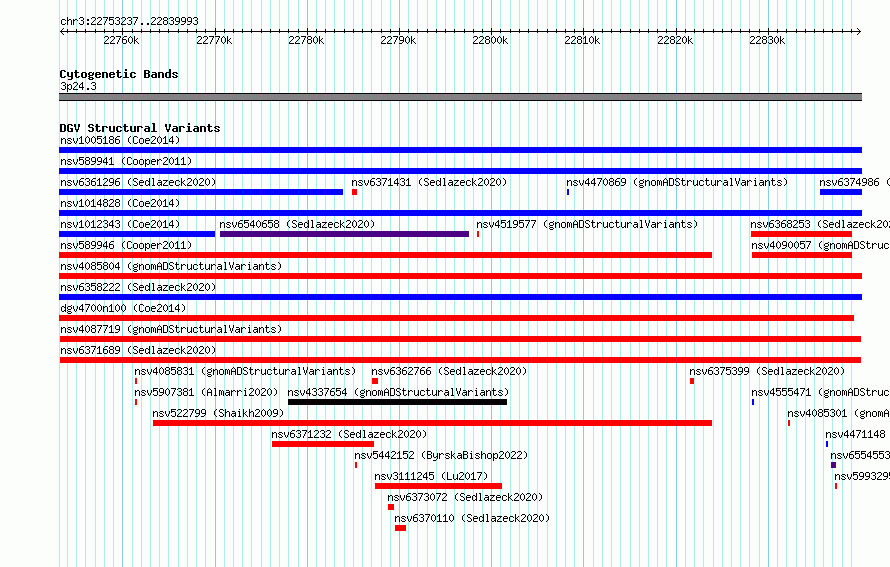
Task: Click the tiny blue nsv4470869 marker
Action: pyautogui.click(x=568, y=192)
